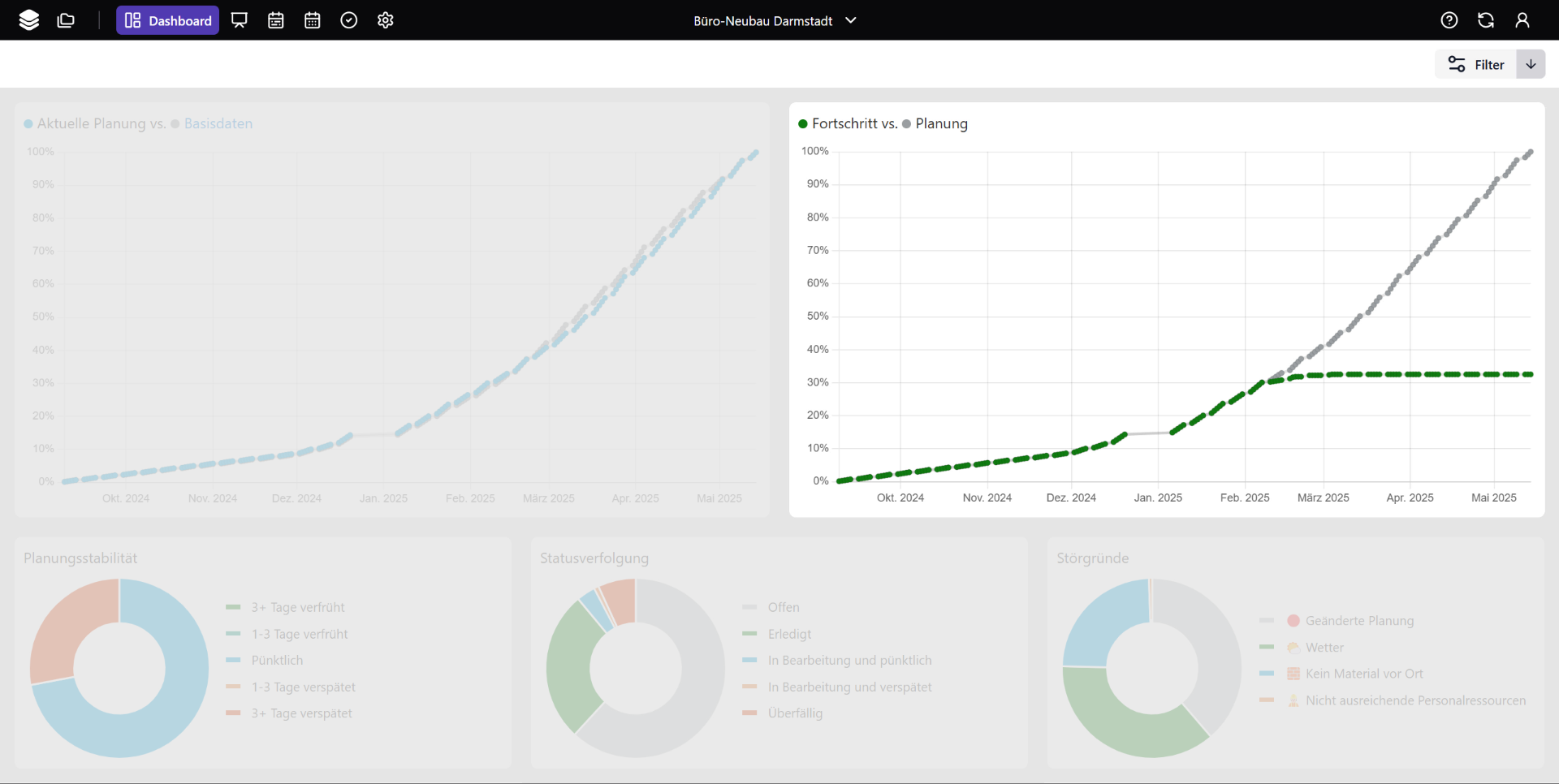The width and height of the screenshot is (1559, 784).
Task: Expand the arrow next to Filter
Action: [1531, 65]
